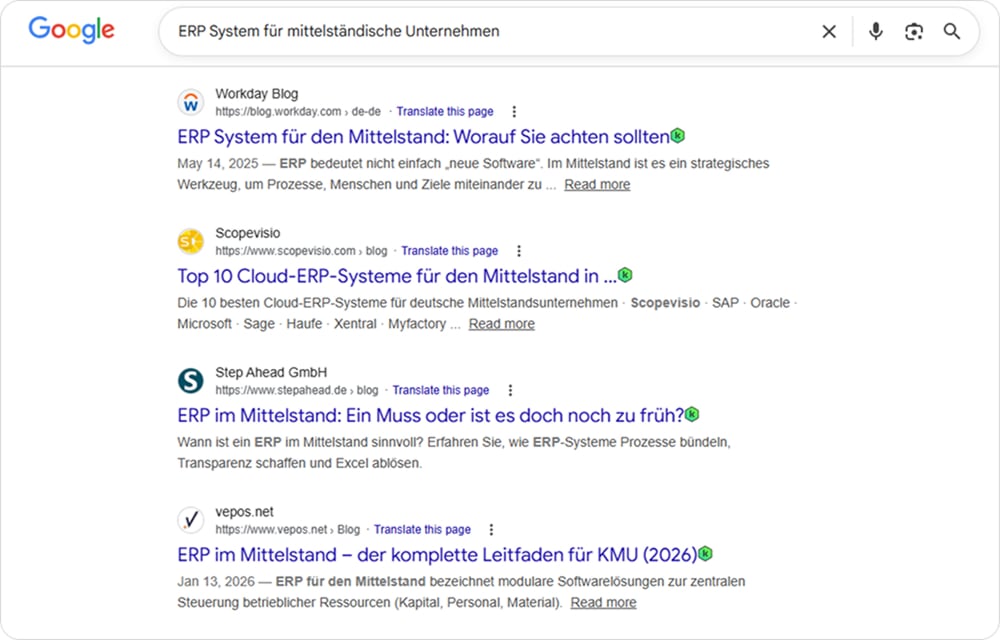The width and height of the screenshot is (1000, 640).
Task: Clear the search query with X icon
Action: pyautogui.click(x=828, y=31)
